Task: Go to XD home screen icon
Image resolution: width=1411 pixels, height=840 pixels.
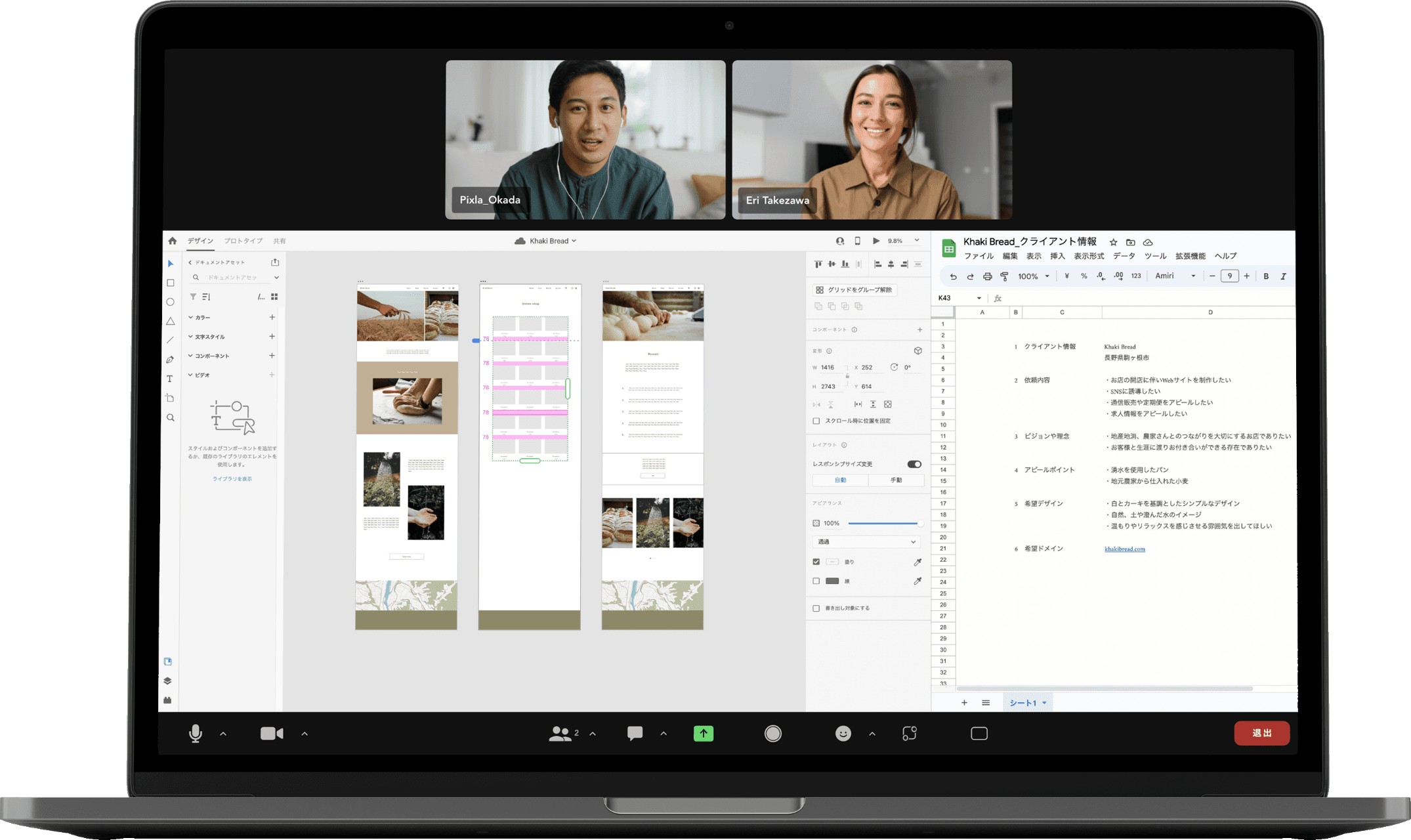Action: pos(173,241)
